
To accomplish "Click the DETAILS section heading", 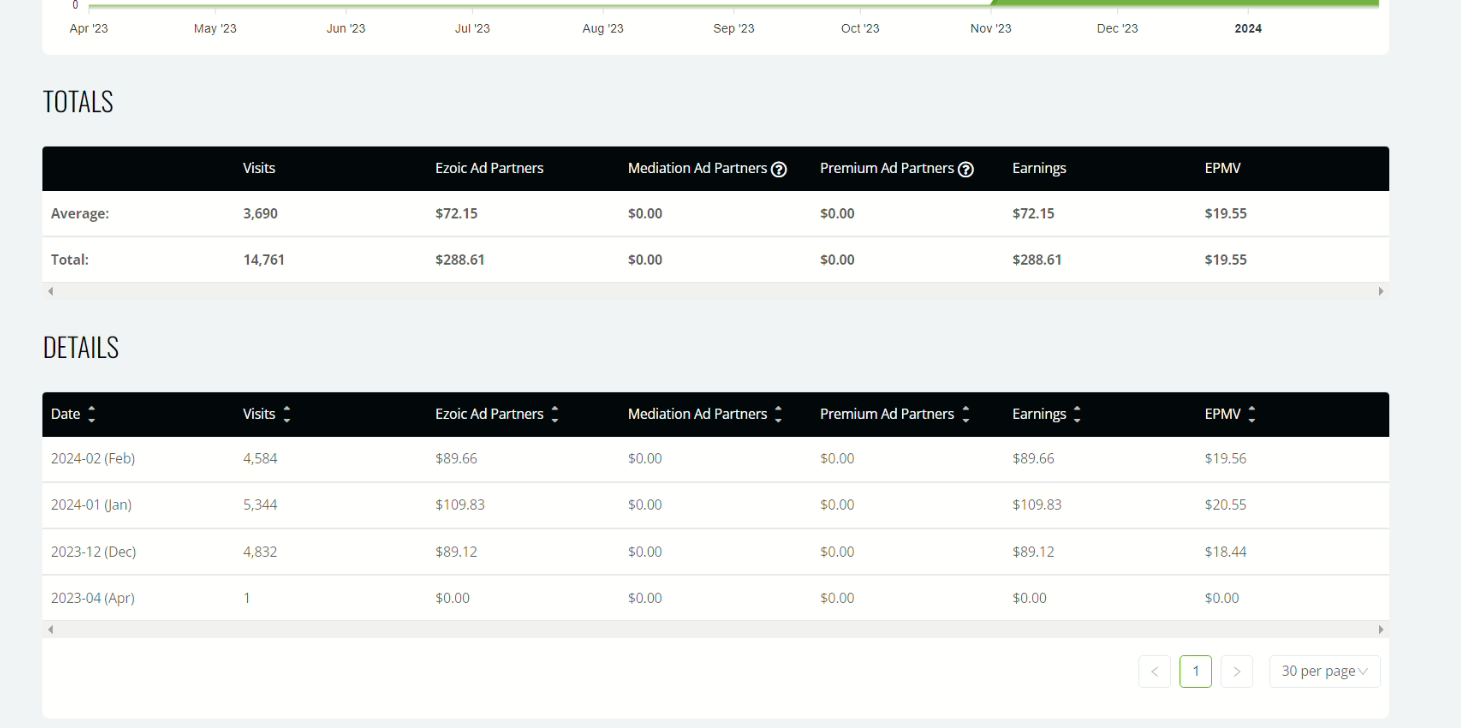I will click(81, 348).
